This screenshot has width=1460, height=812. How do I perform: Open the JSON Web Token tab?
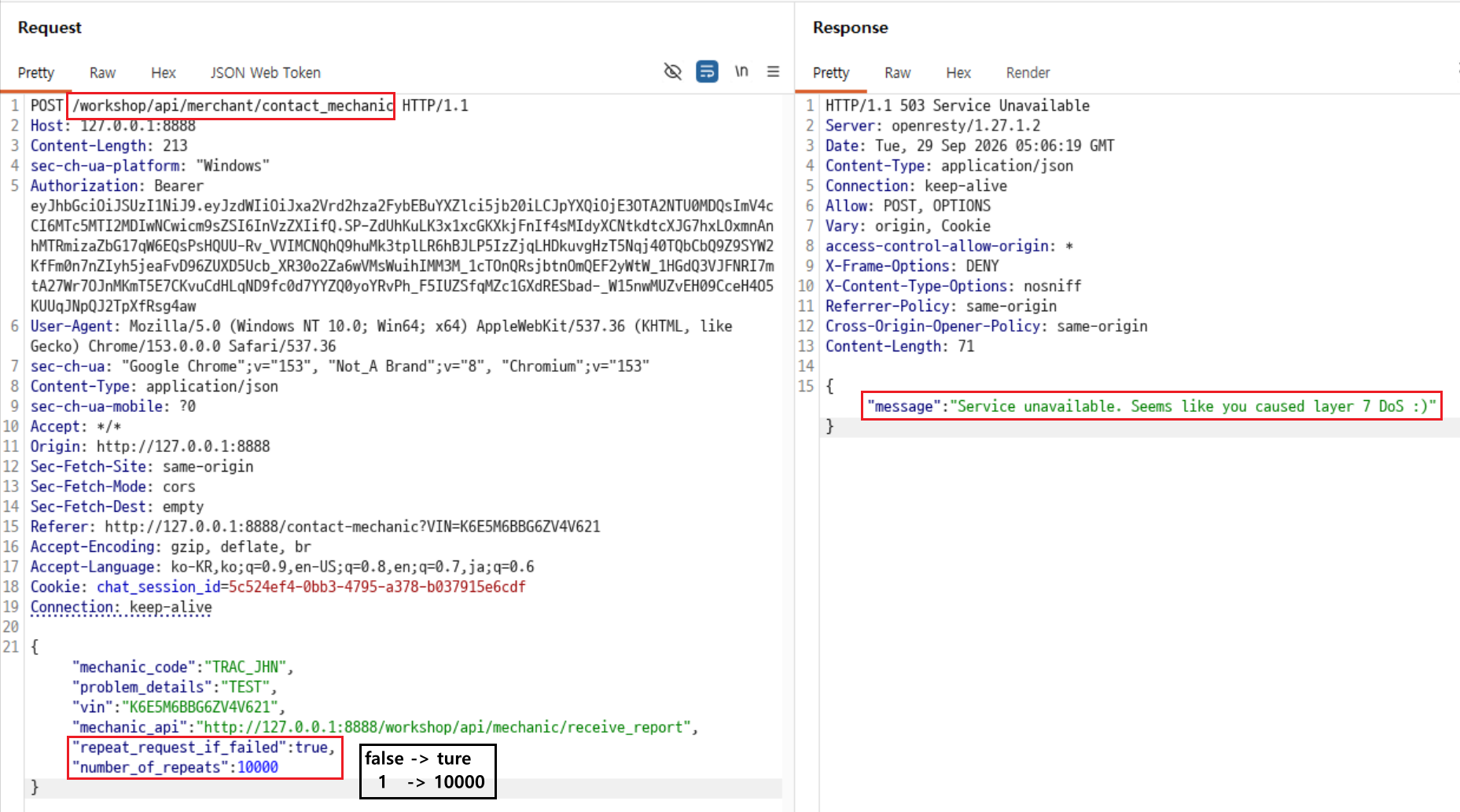tap(265, 72)
